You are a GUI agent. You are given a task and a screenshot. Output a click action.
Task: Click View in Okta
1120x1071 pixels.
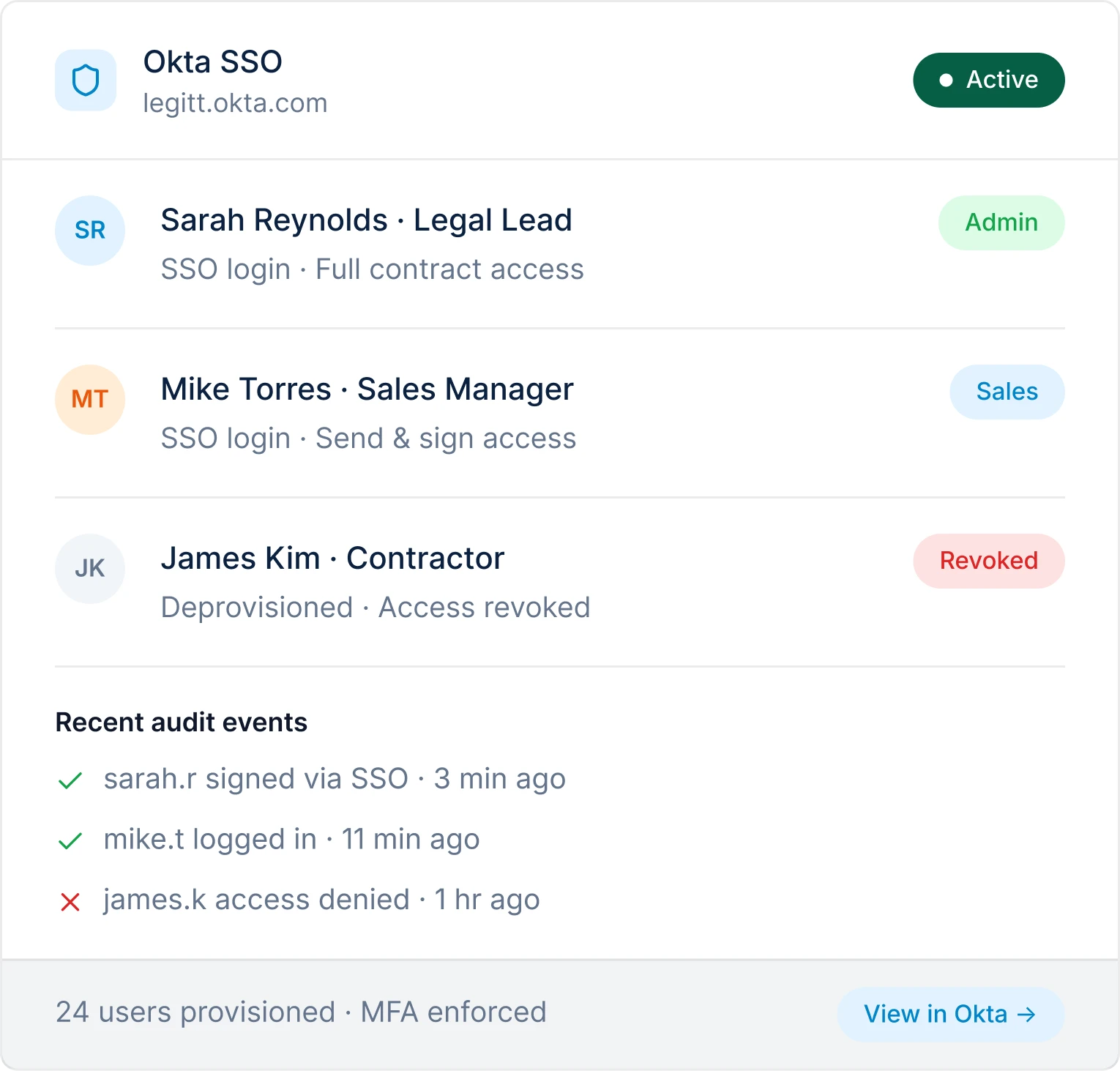[949, 1015]
